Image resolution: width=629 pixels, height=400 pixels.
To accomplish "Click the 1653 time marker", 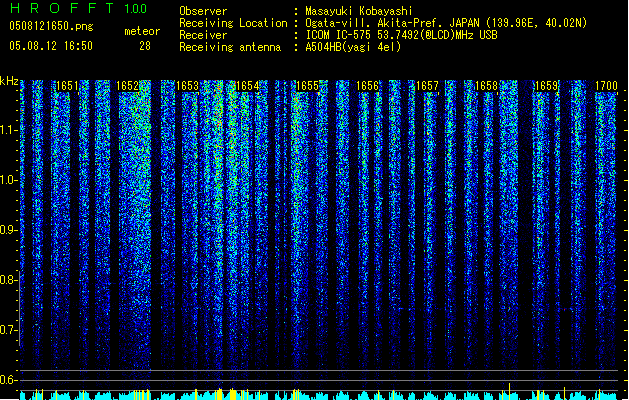I will 187,86.
